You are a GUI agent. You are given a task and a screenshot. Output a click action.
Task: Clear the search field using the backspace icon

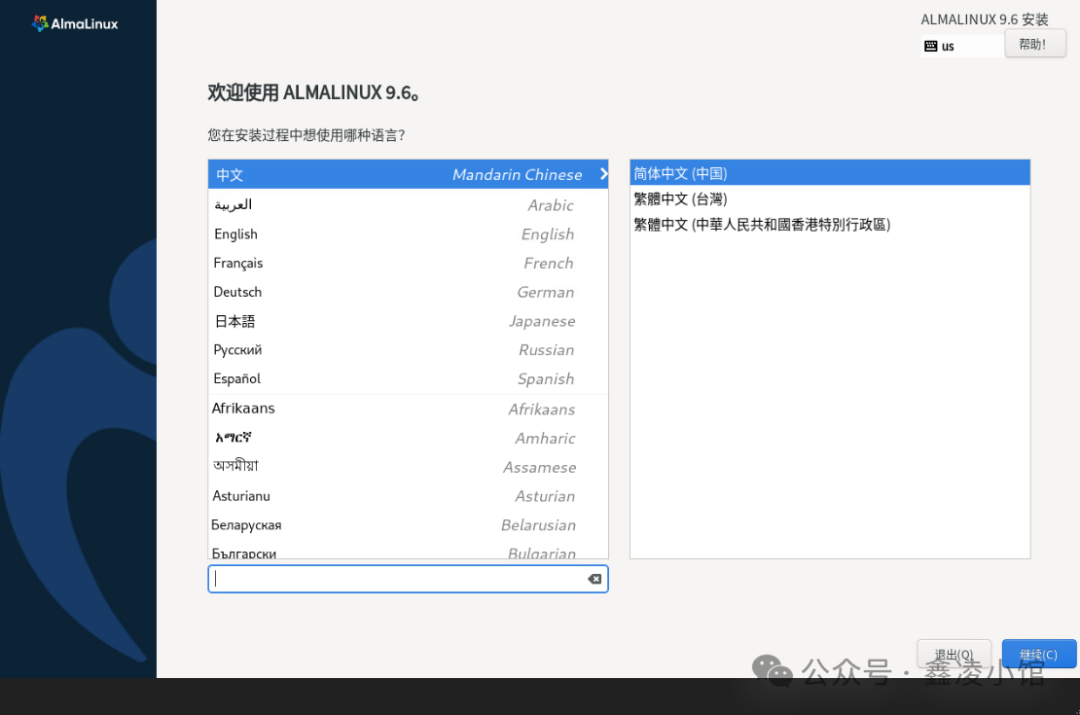[x=594, y=579]
